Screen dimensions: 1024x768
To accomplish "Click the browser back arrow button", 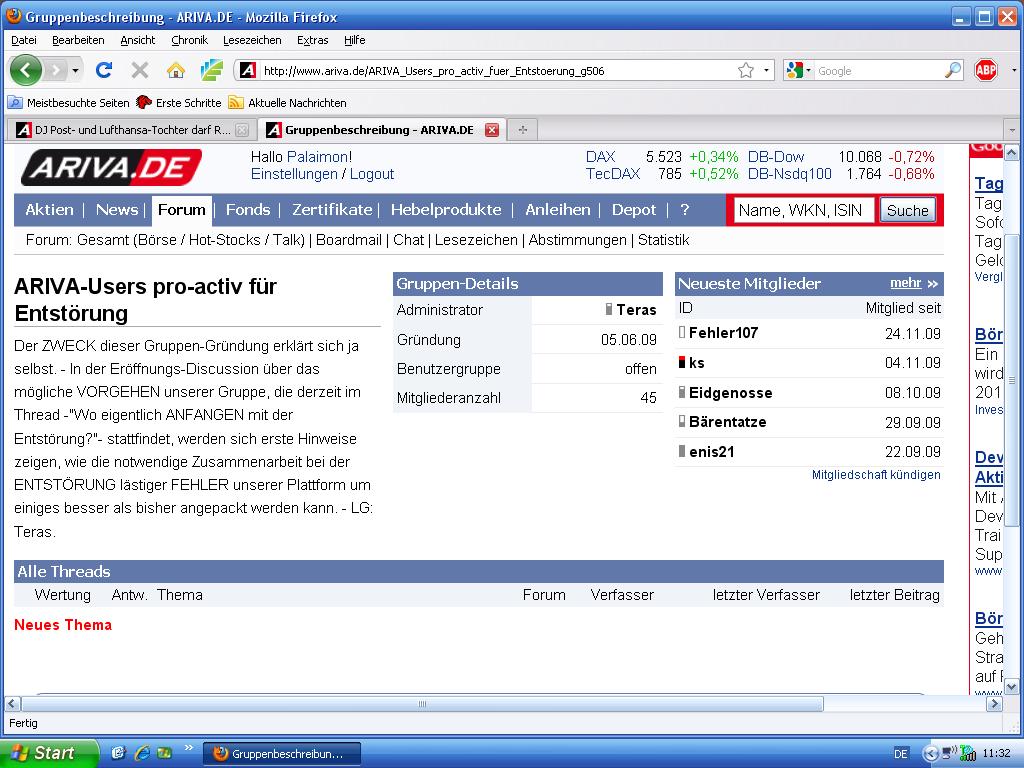I will click(25, 70).
